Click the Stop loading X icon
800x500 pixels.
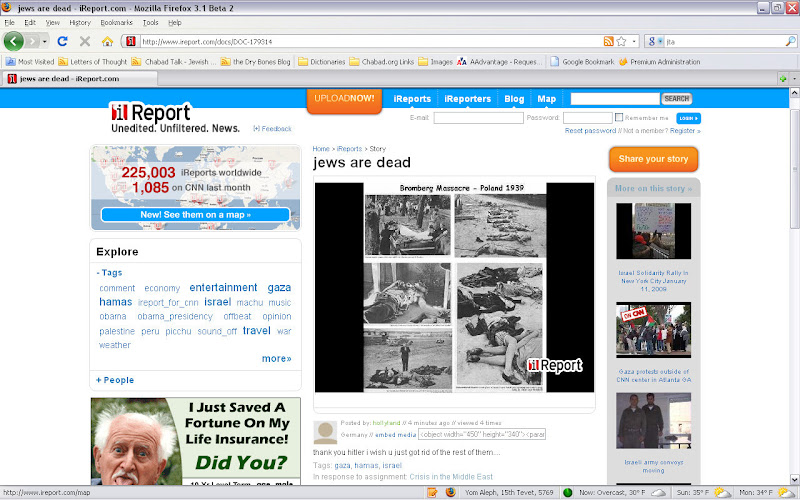click(85, 41)
